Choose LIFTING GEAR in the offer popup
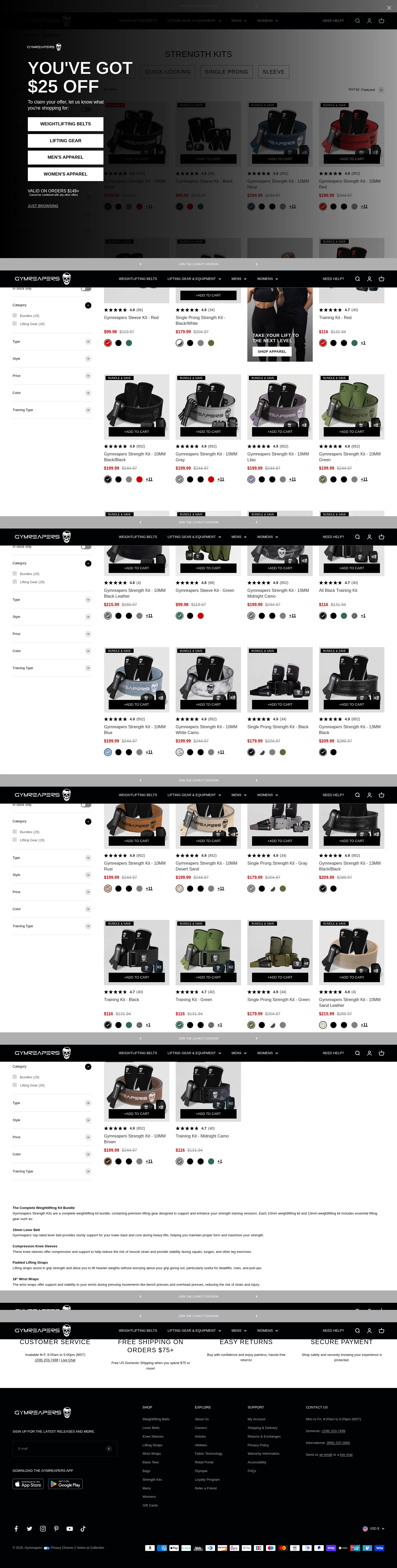The width and height of the screenshot is (397, 1568). (x=66, y=141)
